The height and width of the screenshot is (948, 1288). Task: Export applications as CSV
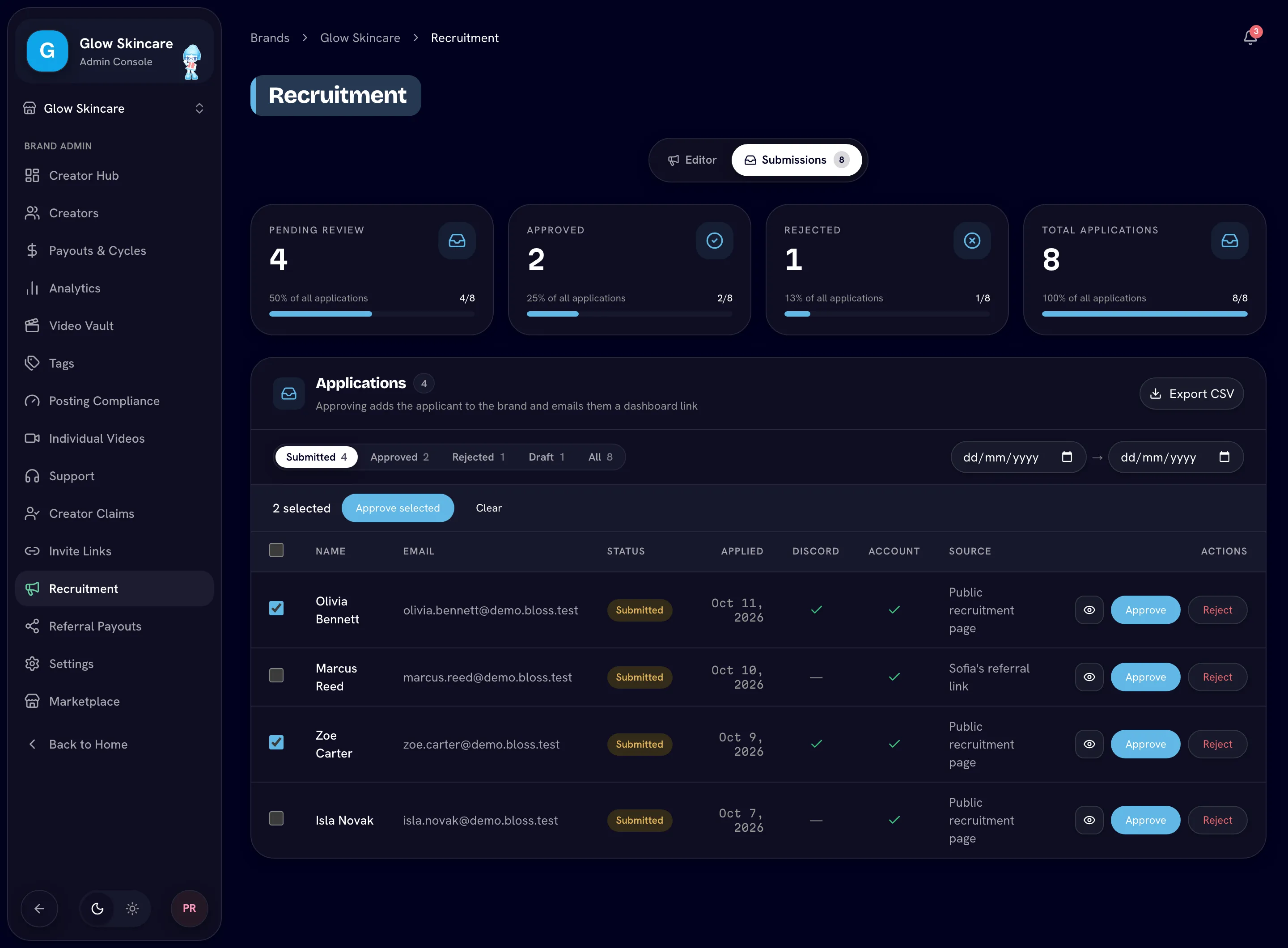click(1191, 394)
